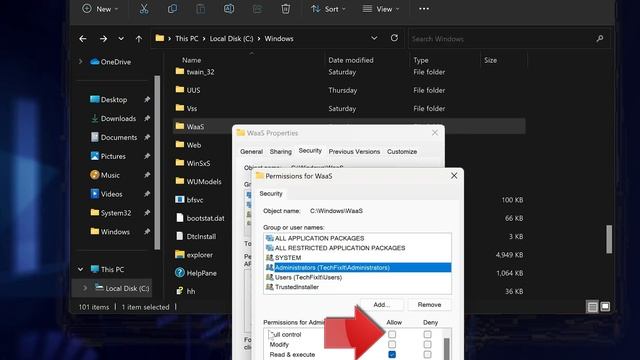Sort by the Name column header

[x=191, y=60]
